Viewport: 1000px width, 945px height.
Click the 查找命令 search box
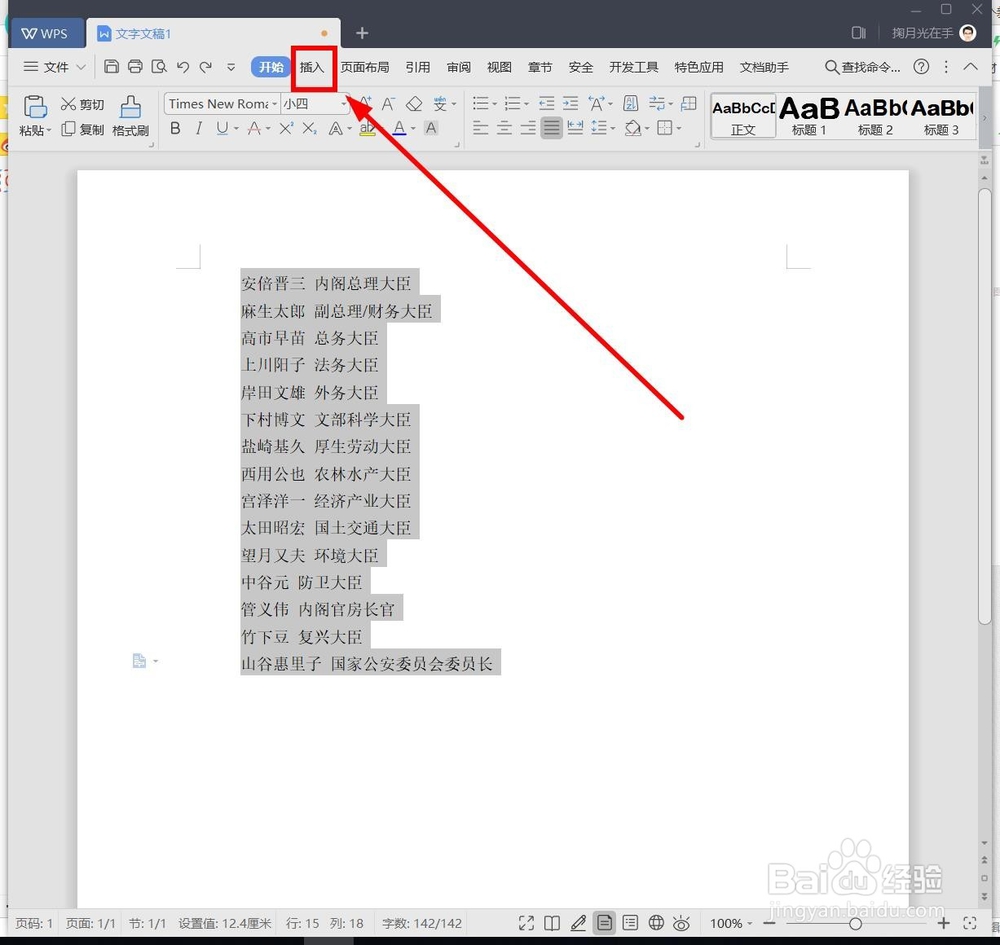click(x=862, y=67)
